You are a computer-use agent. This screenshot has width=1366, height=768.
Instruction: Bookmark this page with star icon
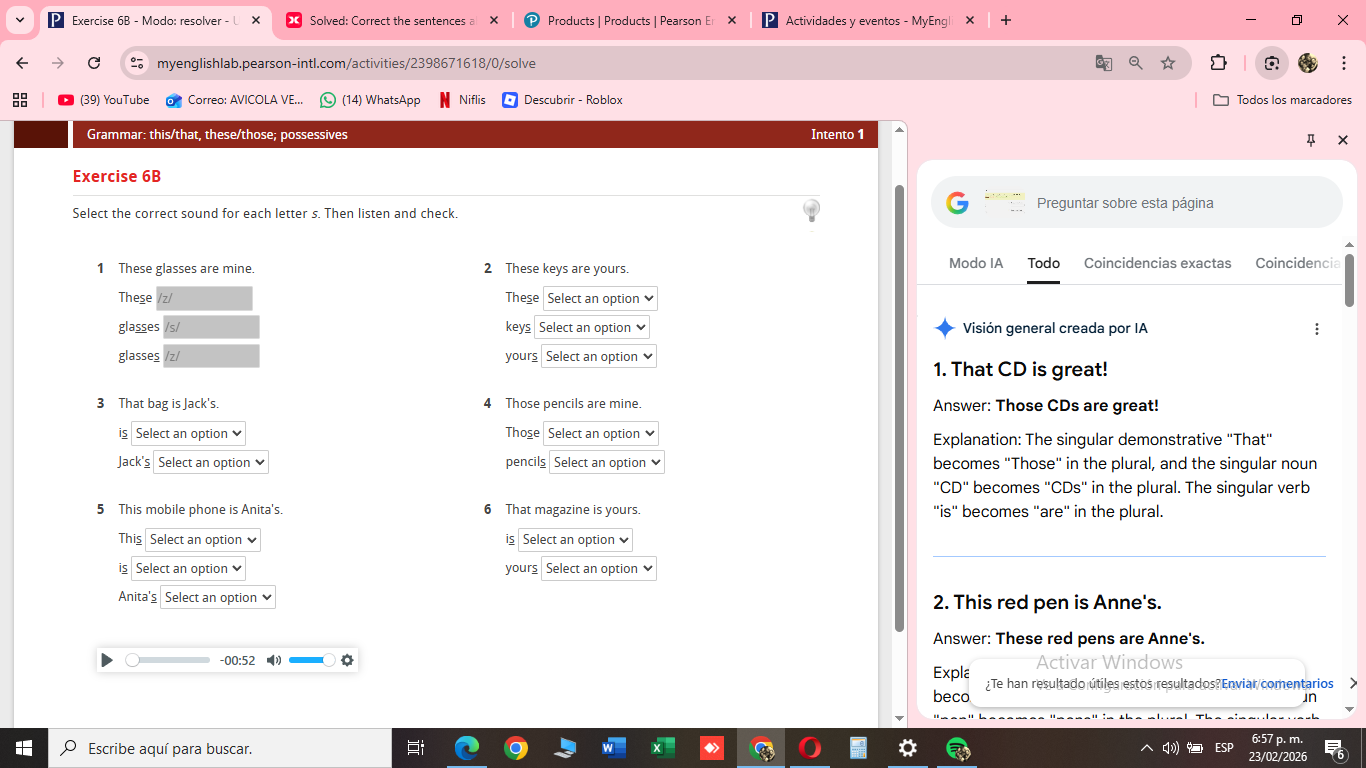1168,63
